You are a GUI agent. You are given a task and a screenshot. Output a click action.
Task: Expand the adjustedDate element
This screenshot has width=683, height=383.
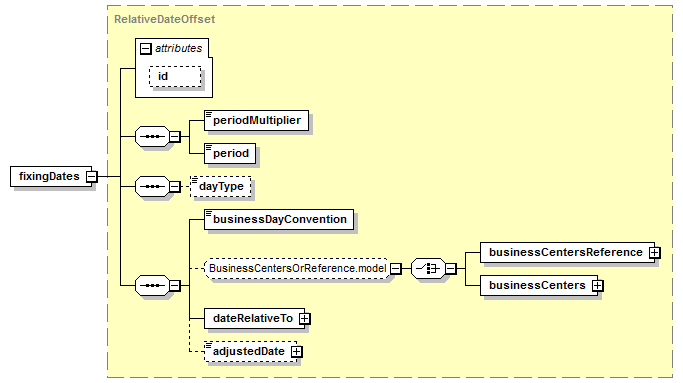click(x=297, y=352)
